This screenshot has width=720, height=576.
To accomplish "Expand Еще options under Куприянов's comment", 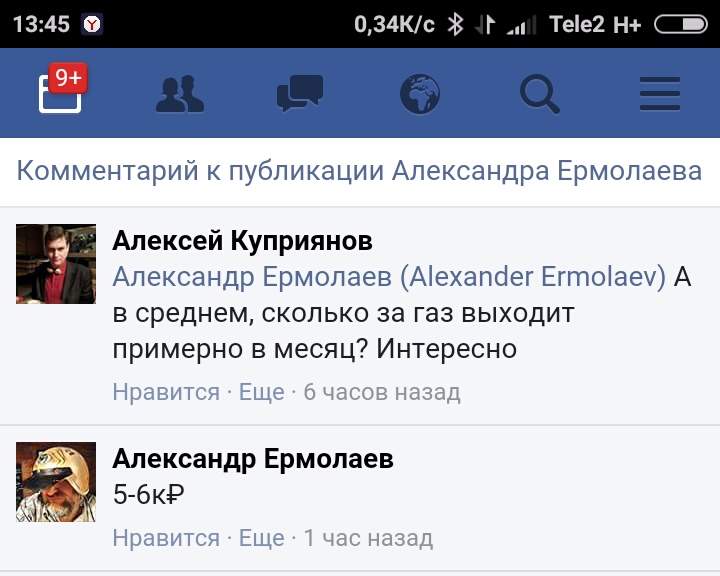I will coord(262,392).
